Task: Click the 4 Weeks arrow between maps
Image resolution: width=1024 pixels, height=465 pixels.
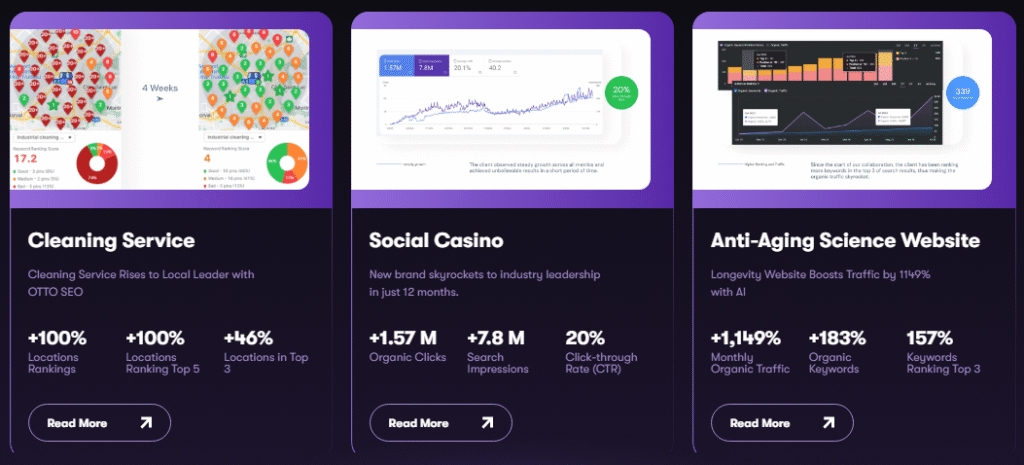Action: [159, 100]
